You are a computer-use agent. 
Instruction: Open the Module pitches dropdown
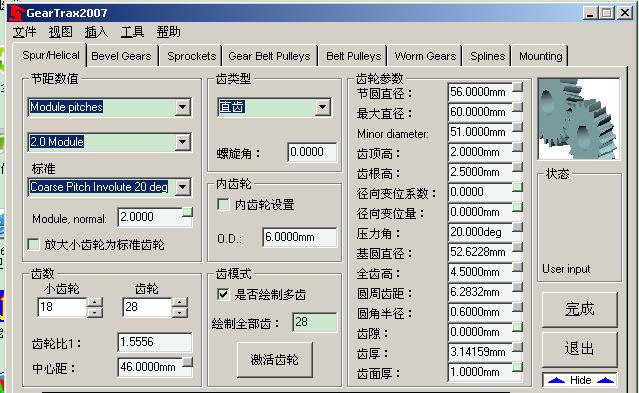point(183,107)
